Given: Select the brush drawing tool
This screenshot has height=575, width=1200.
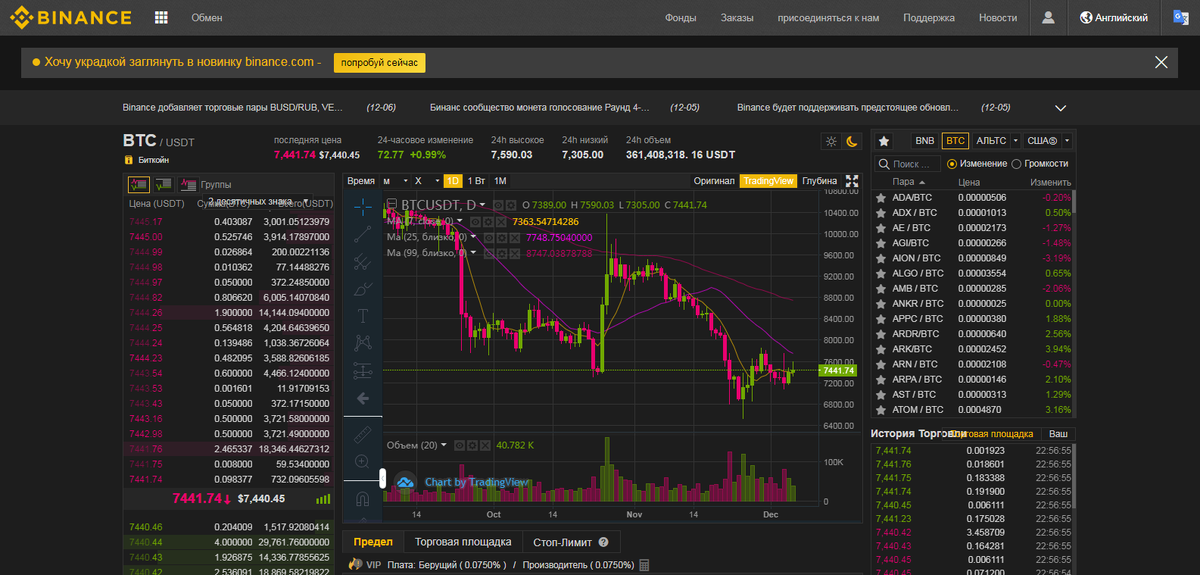Looking at the screenshot, I should point(363,289).
